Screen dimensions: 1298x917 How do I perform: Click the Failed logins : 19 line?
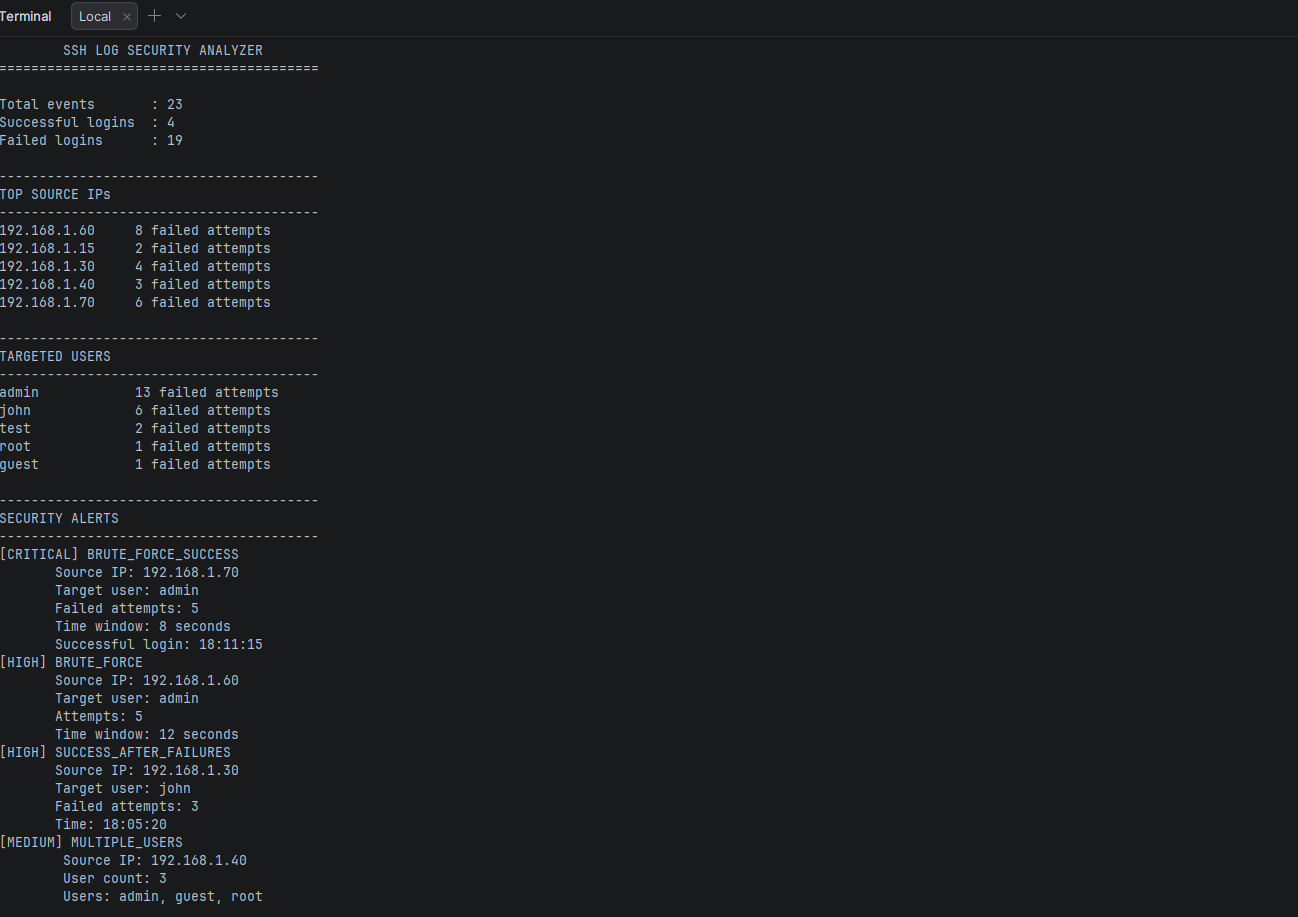pos(91,140)
